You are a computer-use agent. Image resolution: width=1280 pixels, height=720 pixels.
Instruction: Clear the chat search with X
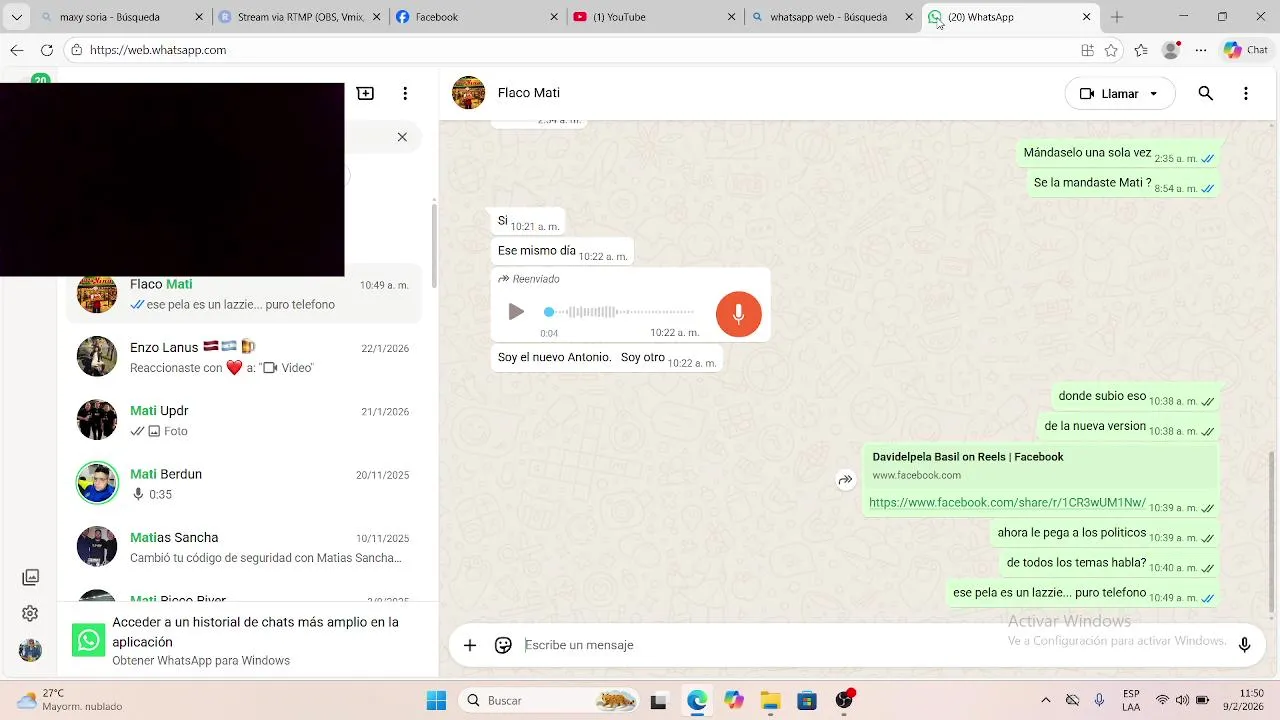402,137
